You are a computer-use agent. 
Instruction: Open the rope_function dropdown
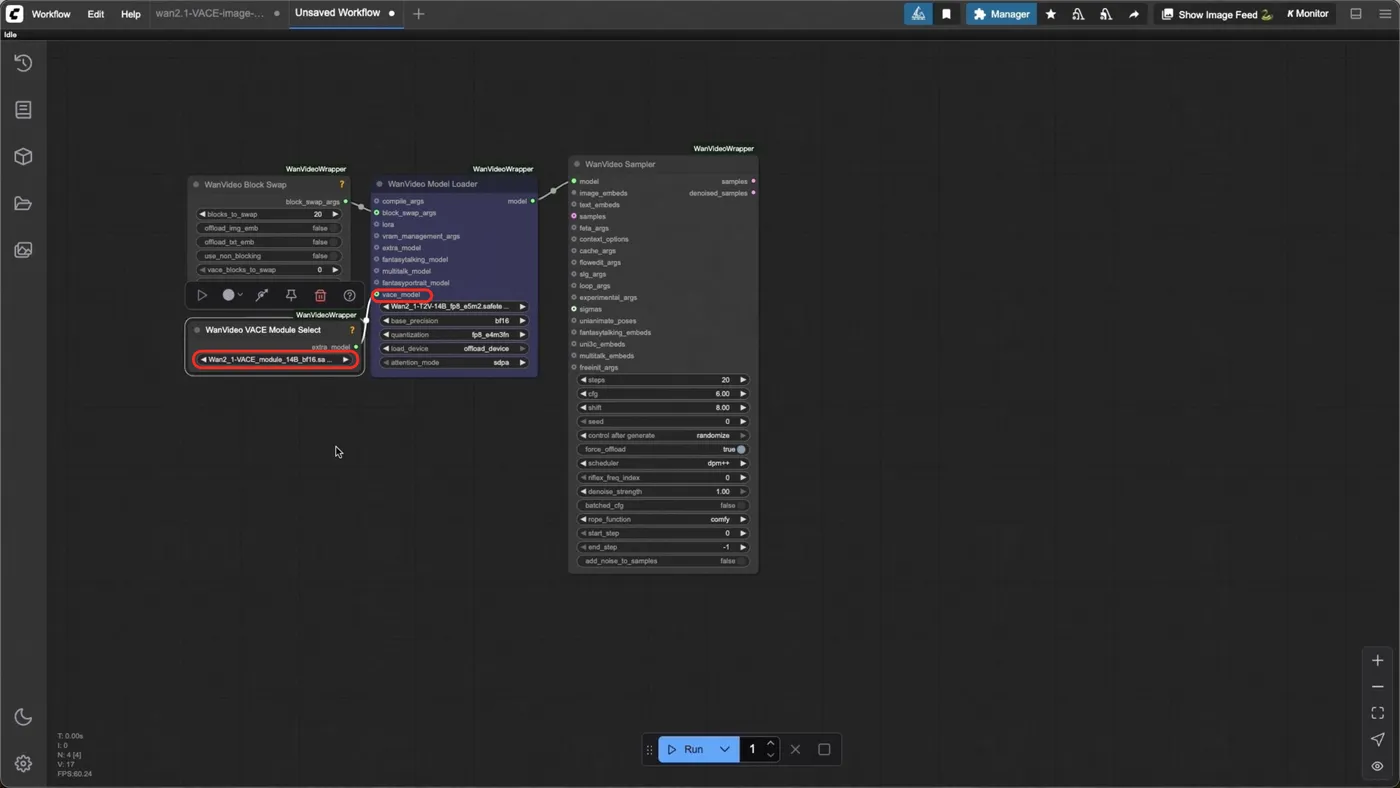[x=663, y=520]
